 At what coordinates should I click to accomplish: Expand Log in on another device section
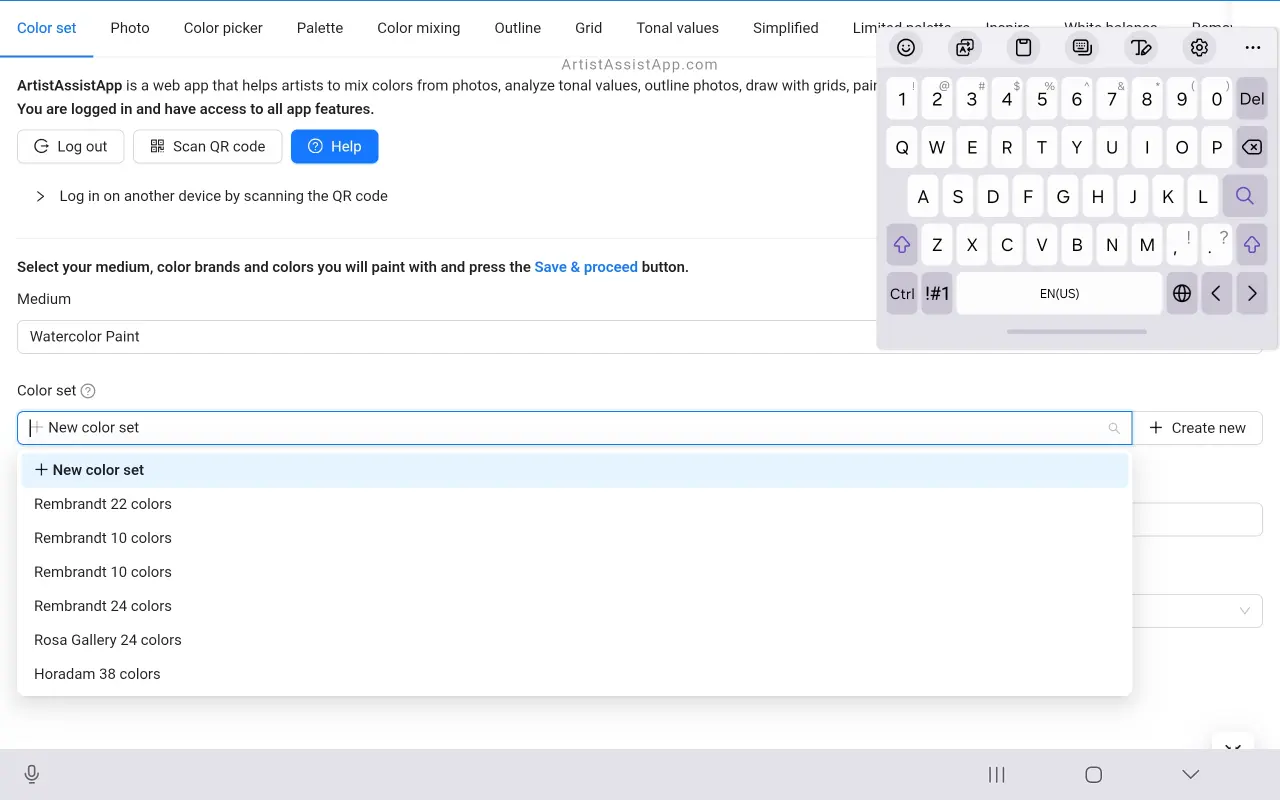tap(212, 196)
